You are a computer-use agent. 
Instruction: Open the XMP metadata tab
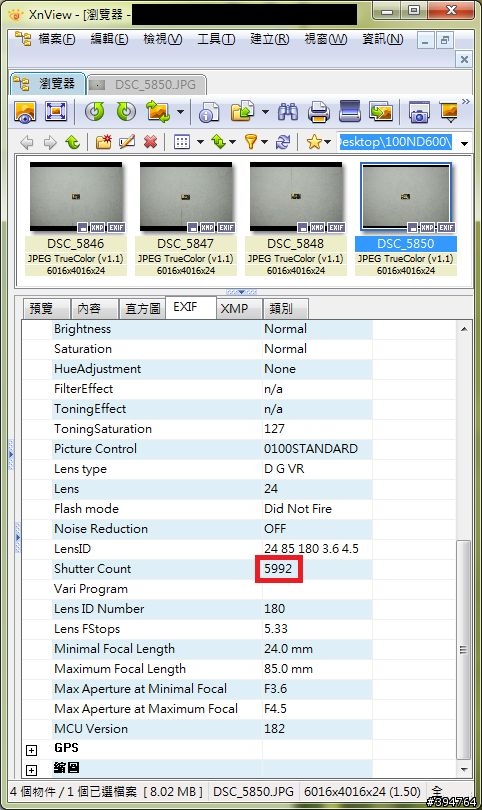[239, 308]
